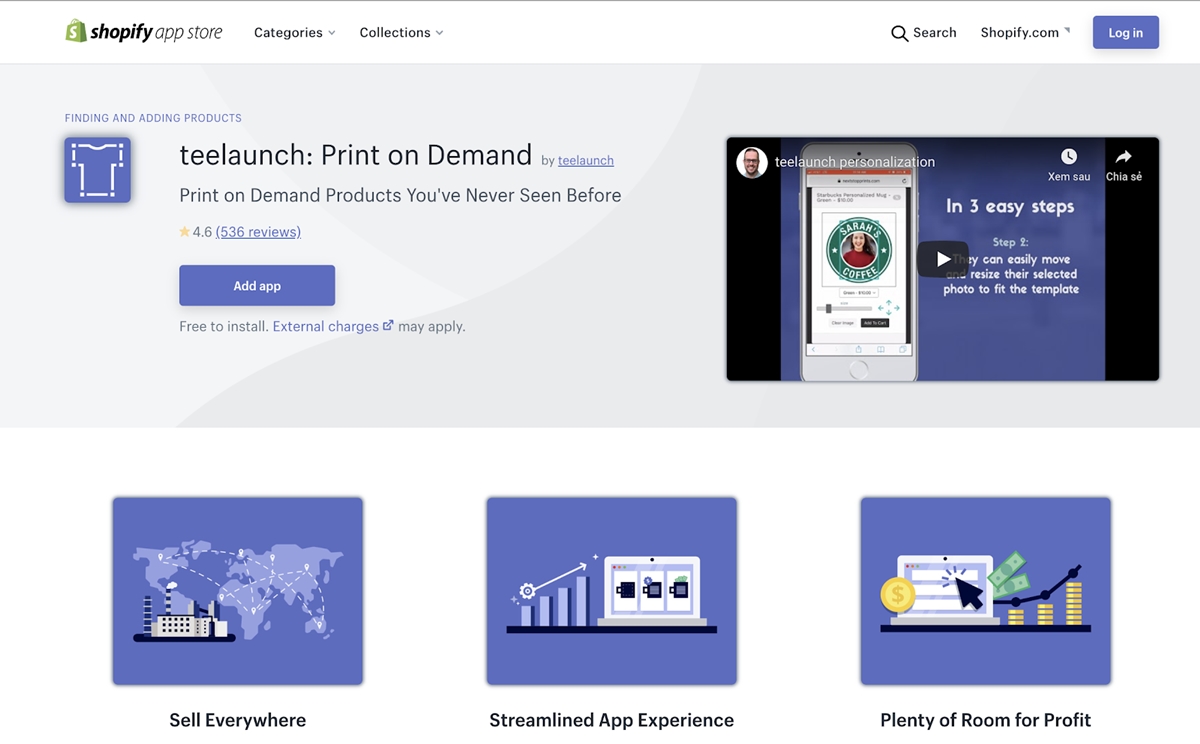Open the Shopify app store logo
This screenshot has width=1200, height=744.
pos(144,32)
